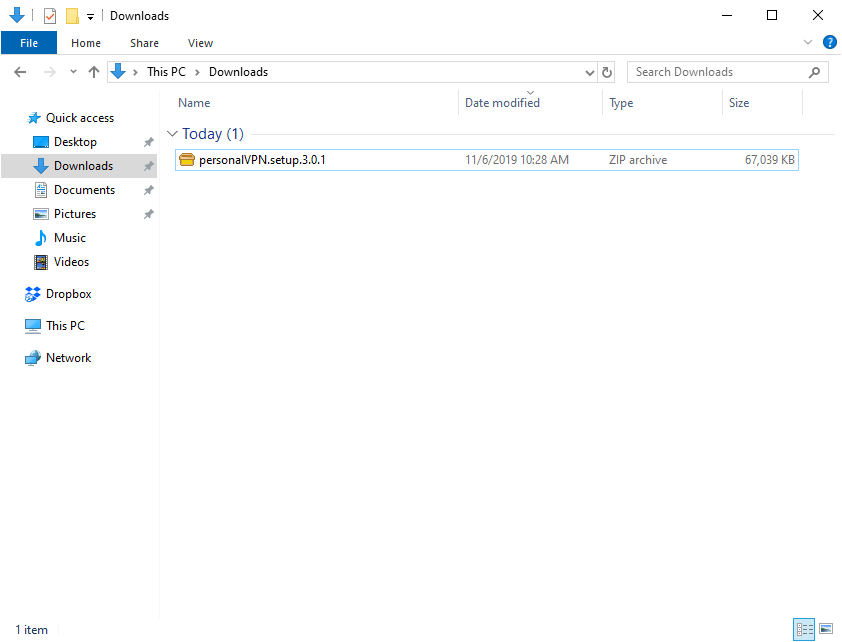Select Quick access in navigation pane

[79, 118]
